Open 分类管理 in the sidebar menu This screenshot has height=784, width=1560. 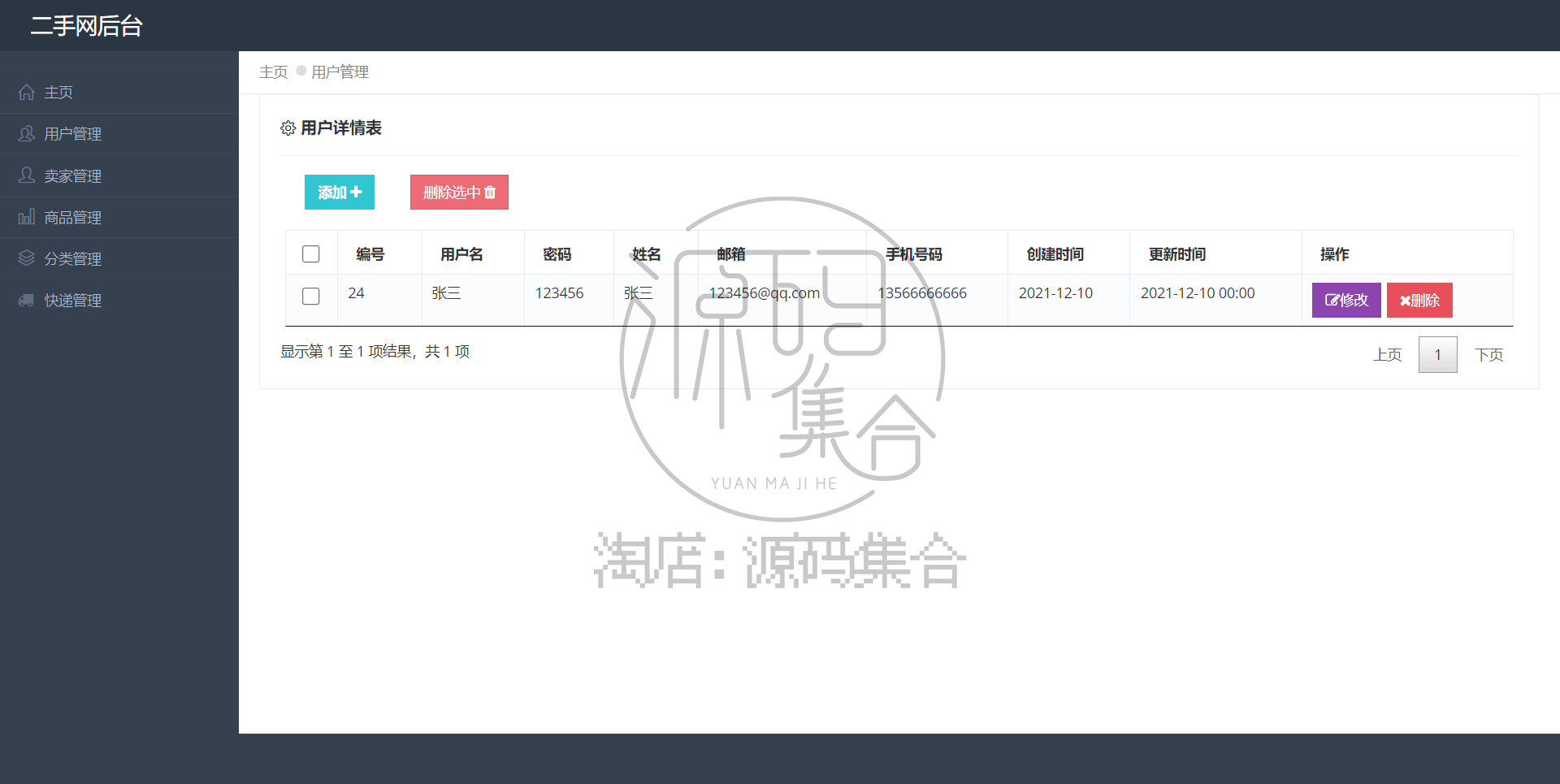coord(119,258)
